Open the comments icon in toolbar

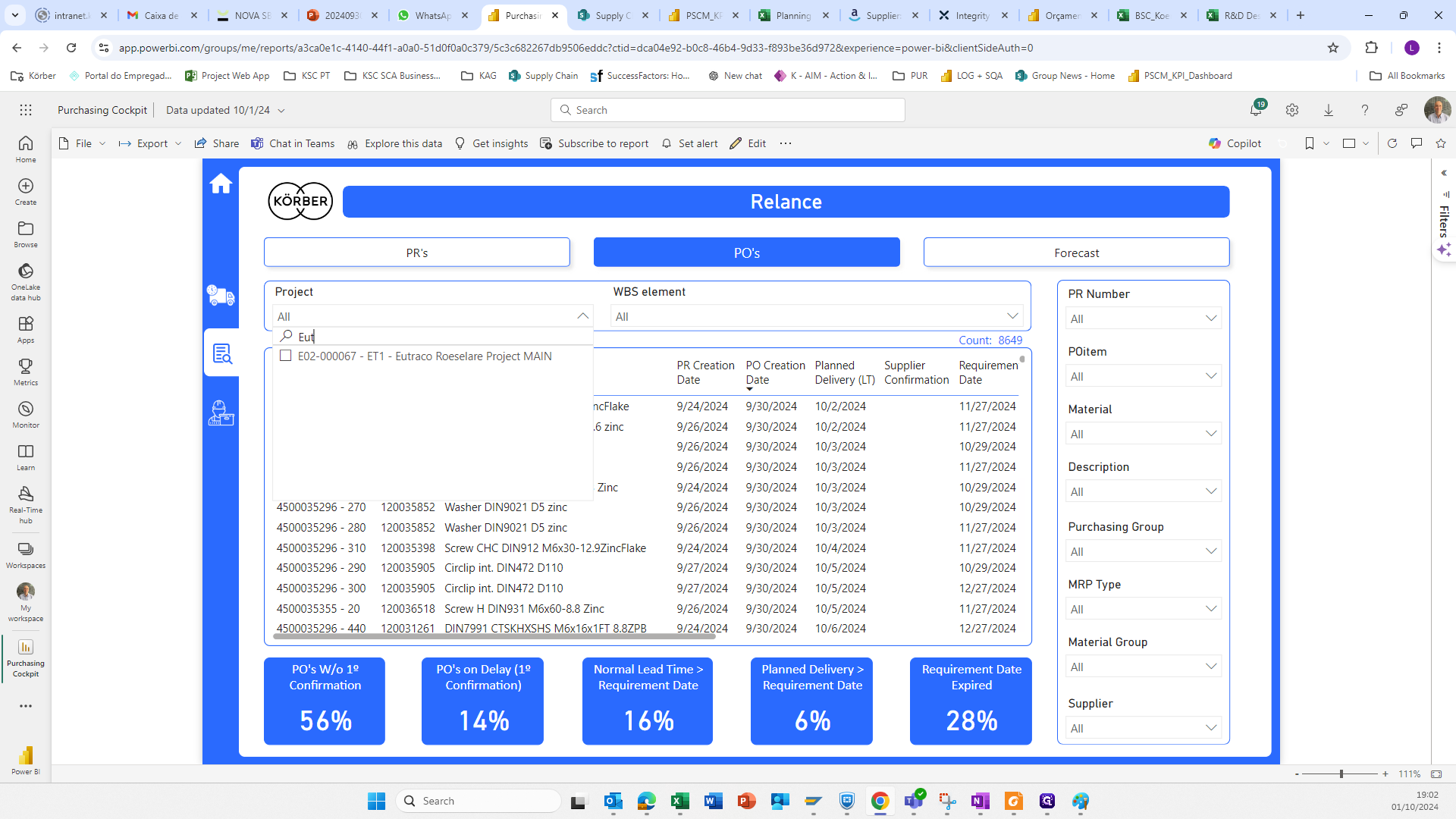1417,143
